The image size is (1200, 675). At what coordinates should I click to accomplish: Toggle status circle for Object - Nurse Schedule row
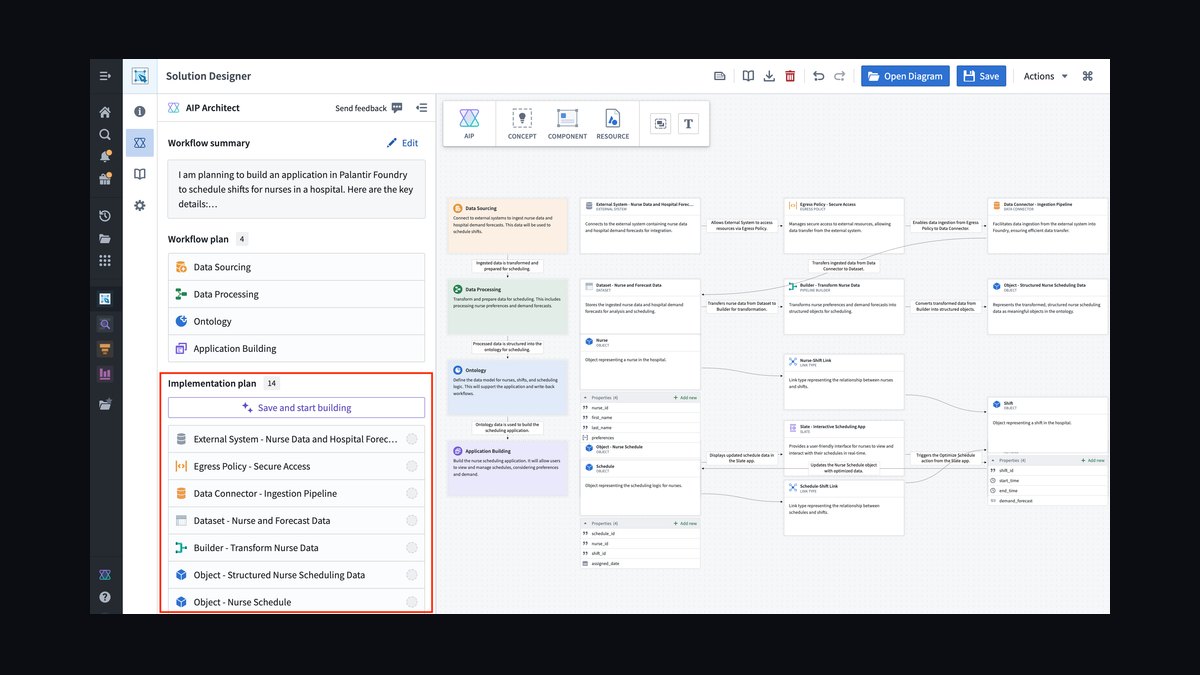[x=412, y=601]
